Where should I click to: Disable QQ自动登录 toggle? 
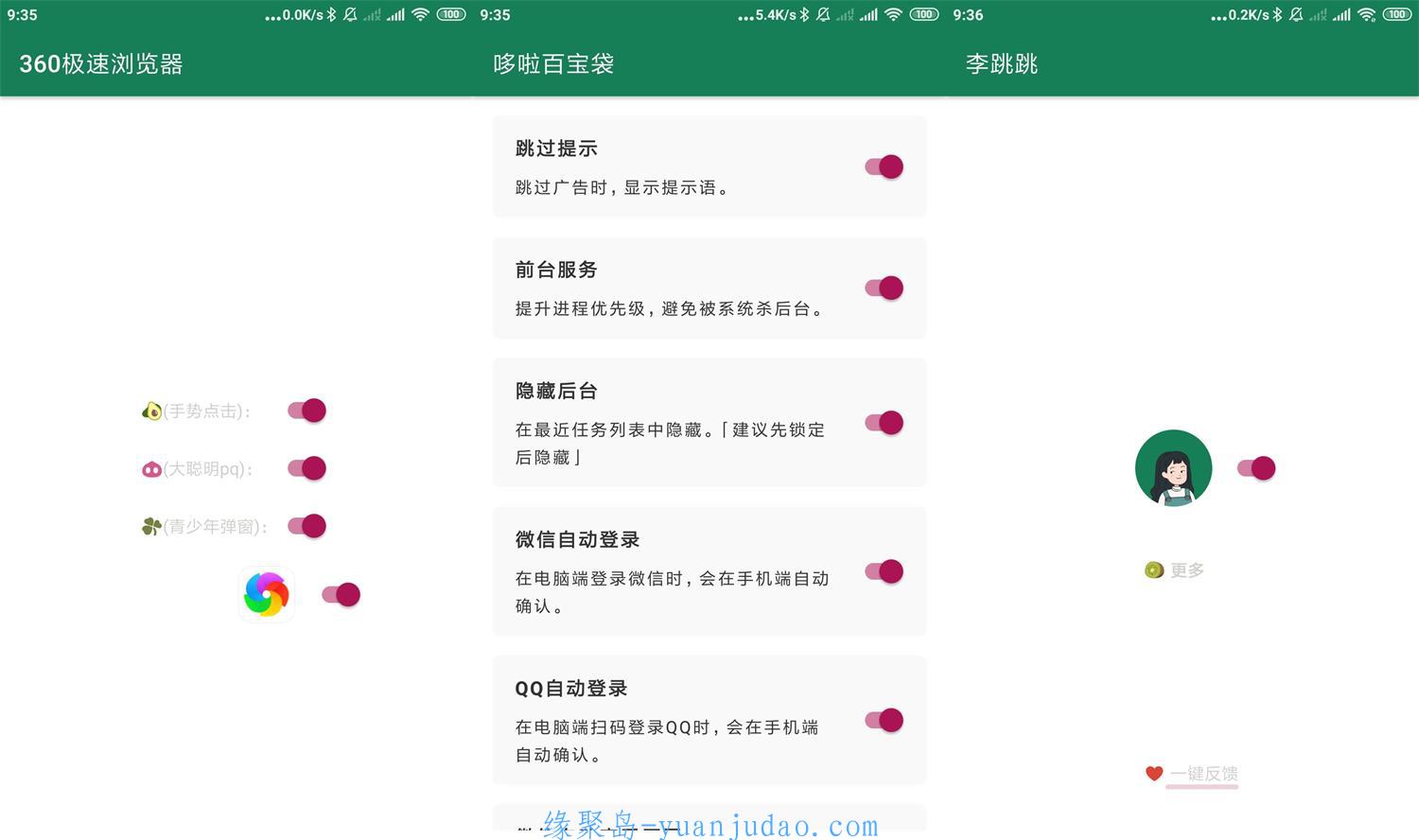tap(885, 720)
